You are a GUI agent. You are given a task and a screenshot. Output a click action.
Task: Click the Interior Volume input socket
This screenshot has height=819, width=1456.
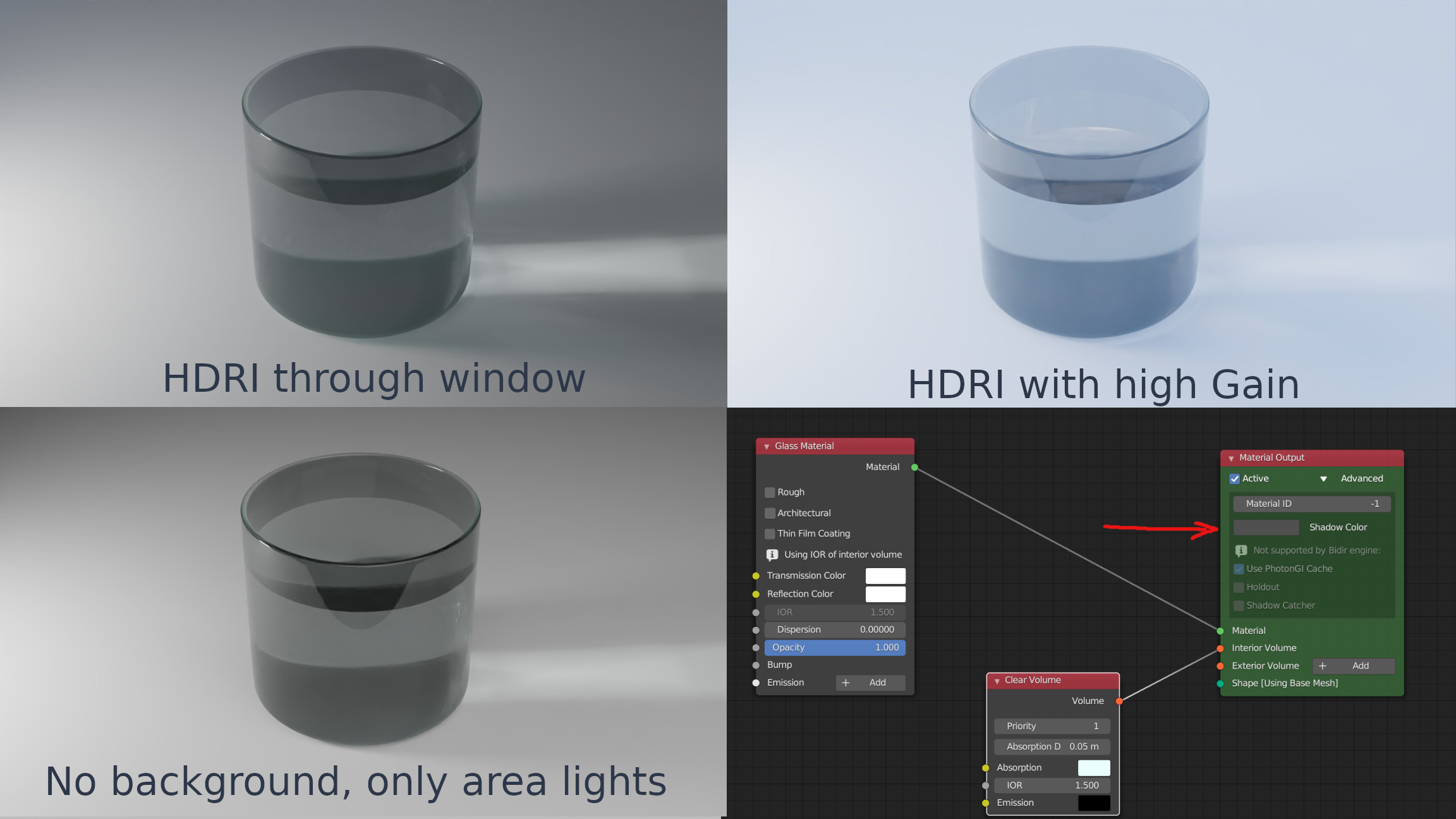pos(1220,648)
